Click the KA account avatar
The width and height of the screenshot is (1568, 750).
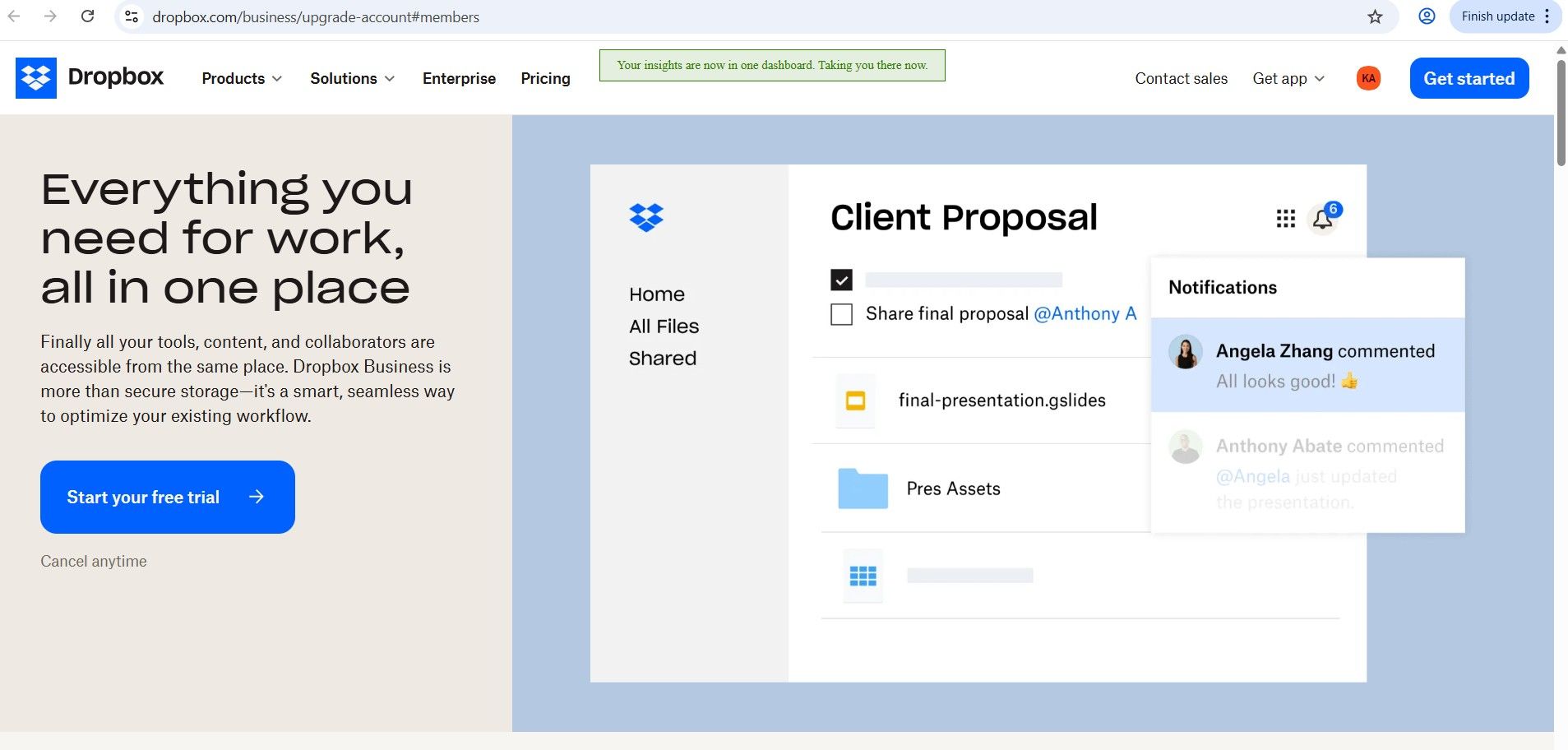coord(1368,78)
